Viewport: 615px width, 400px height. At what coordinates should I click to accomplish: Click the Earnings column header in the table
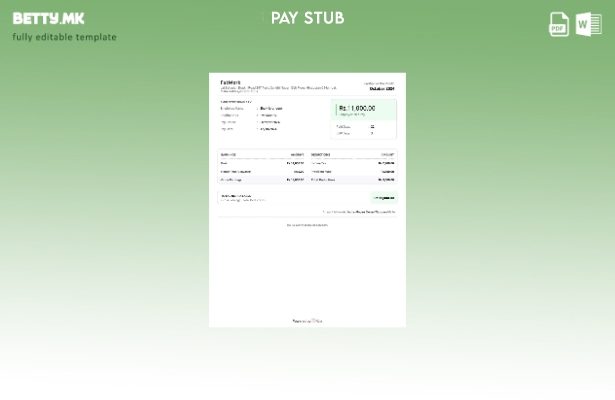(x=228, y=155)
